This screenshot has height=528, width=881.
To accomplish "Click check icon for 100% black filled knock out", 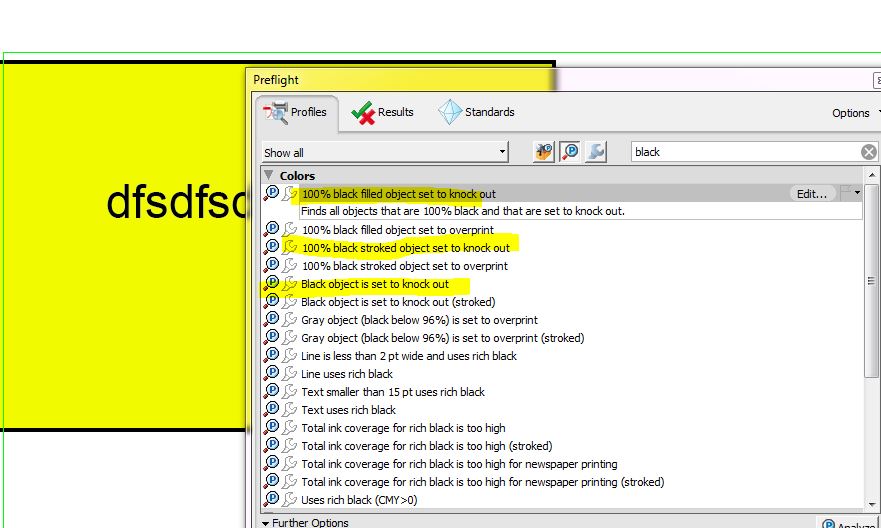I will coord(271,193).
